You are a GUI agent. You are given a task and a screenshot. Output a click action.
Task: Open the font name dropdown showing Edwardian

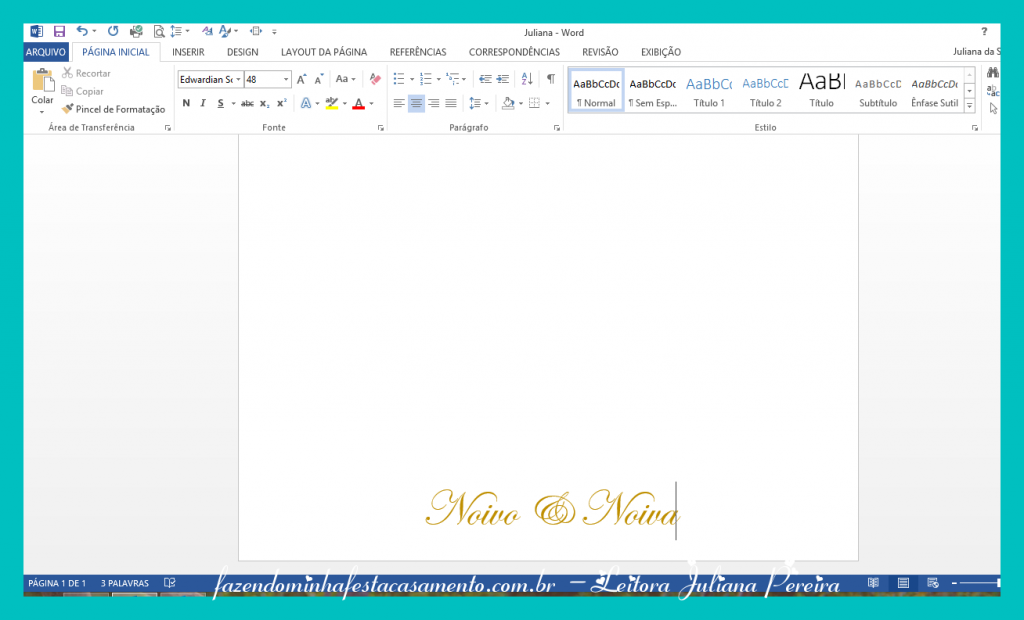coord(210,80)
